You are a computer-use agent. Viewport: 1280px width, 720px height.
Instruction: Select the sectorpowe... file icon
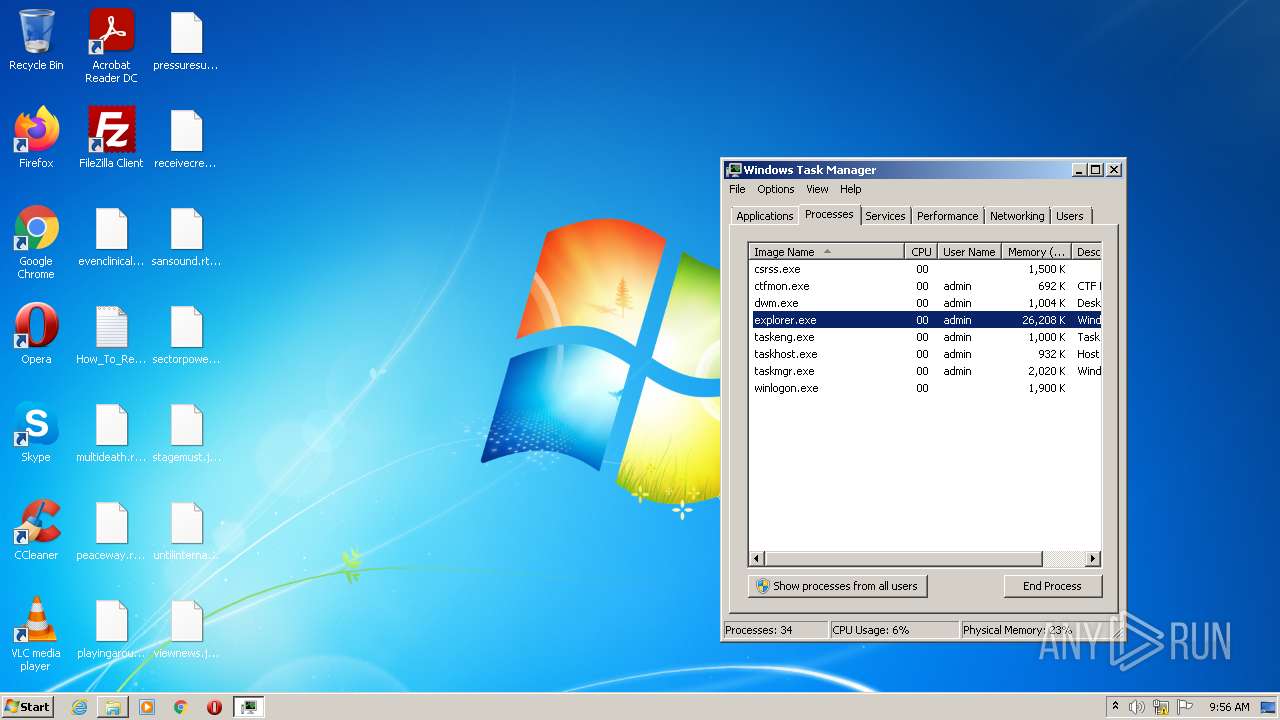[186, 335]
